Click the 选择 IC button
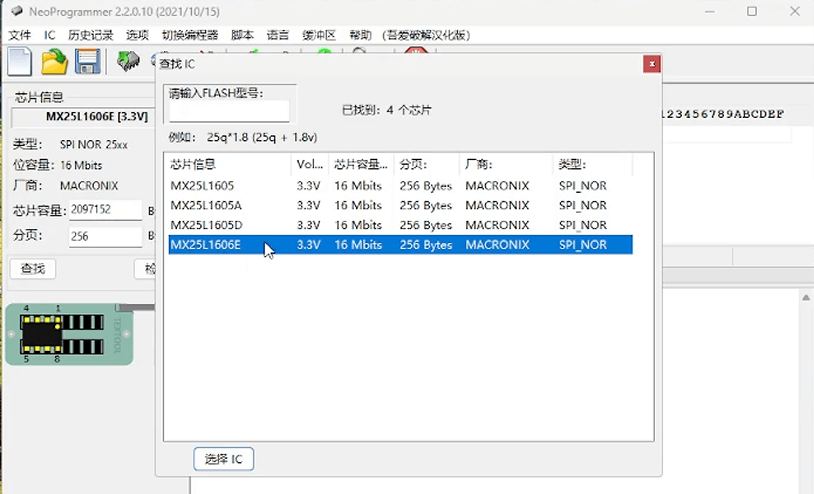 [224, 459]
